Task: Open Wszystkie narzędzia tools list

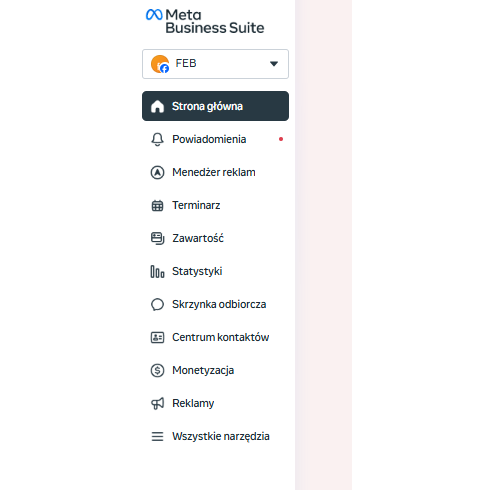Action: [x=215, y=436]
